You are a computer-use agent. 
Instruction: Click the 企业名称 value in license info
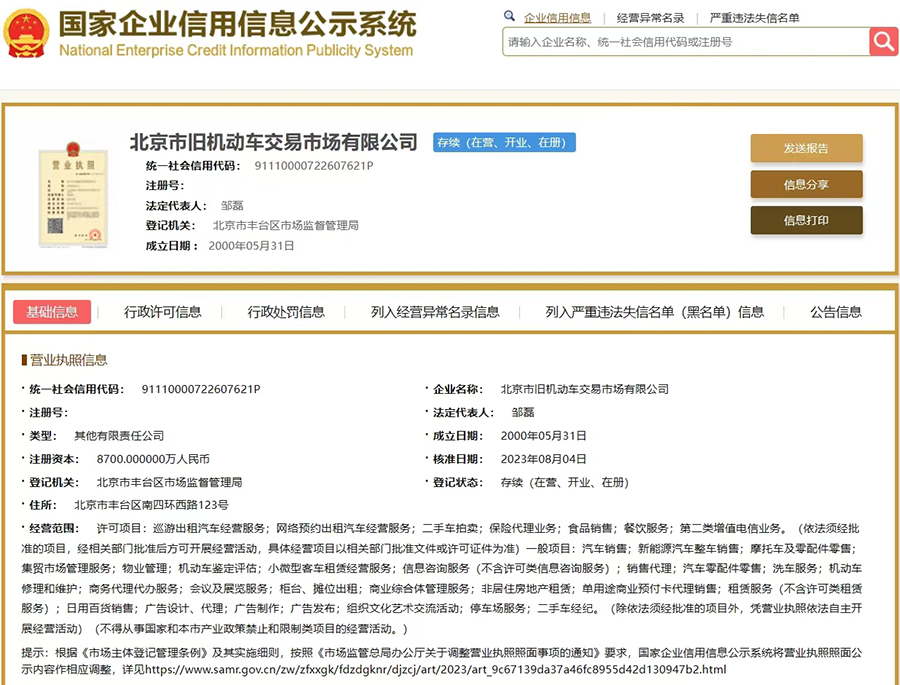pyautogui.click(x=585, y=389)
